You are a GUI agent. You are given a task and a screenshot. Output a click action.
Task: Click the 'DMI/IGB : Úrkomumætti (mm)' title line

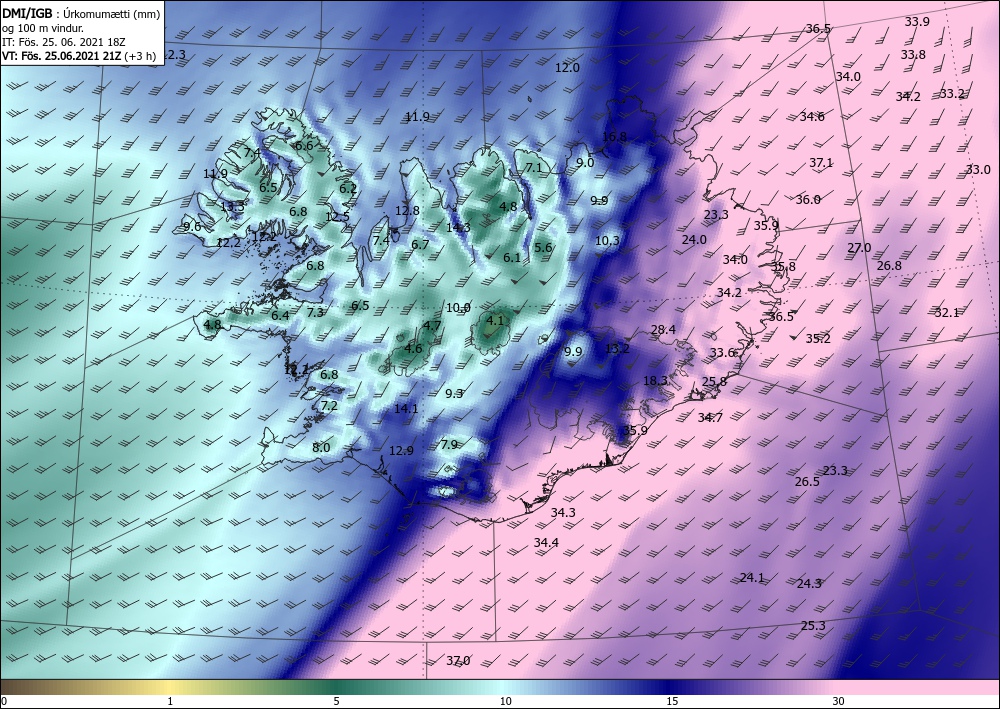click(81, 13)
